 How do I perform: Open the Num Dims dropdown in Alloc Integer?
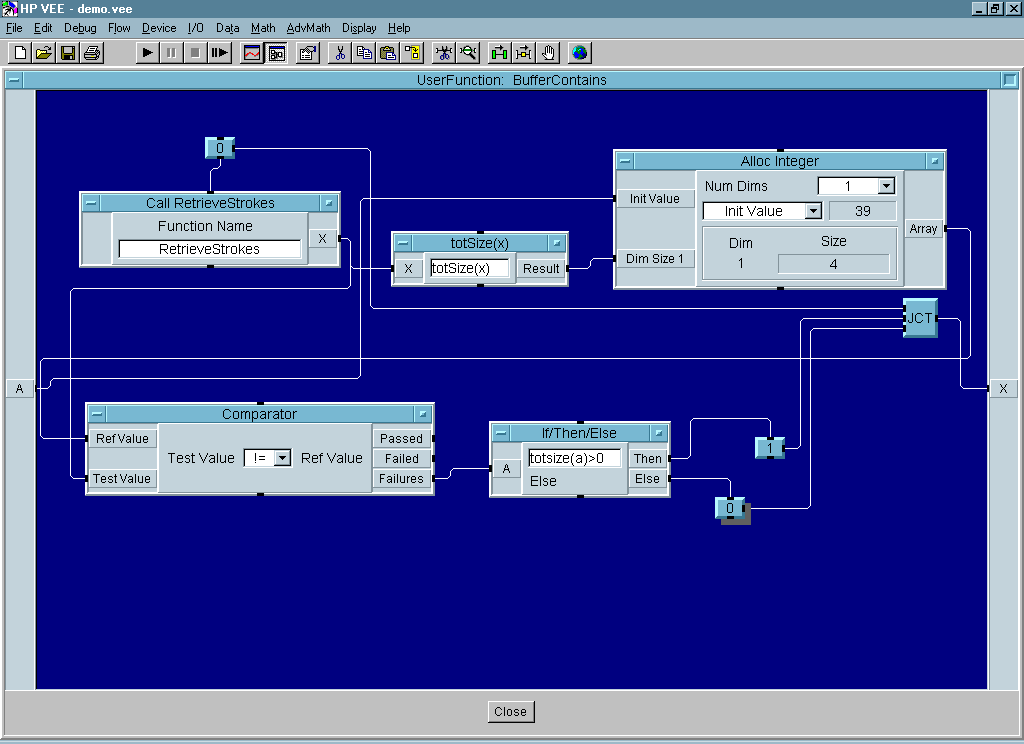point(885,186)
